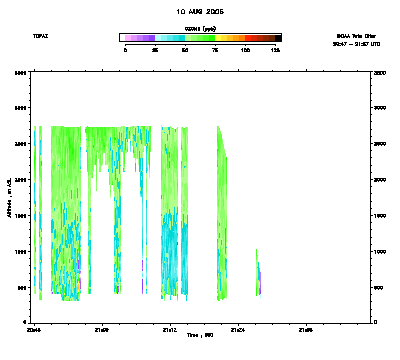Click the 21:36 time tick label
The image size is (400, 360).
[x=306, y=330]
